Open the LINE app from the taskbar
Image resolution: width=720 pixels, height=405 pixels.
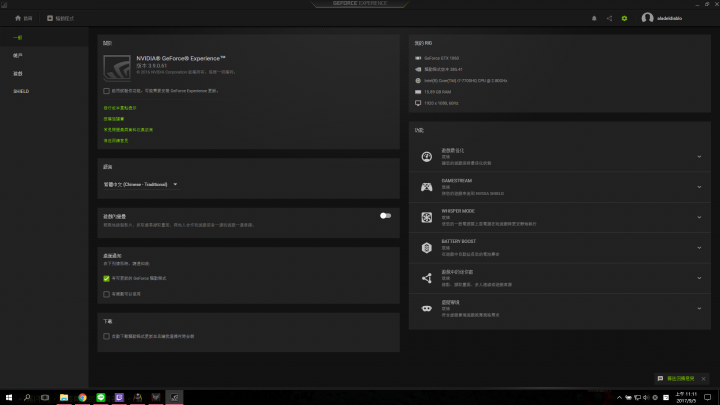click(101, 398)
